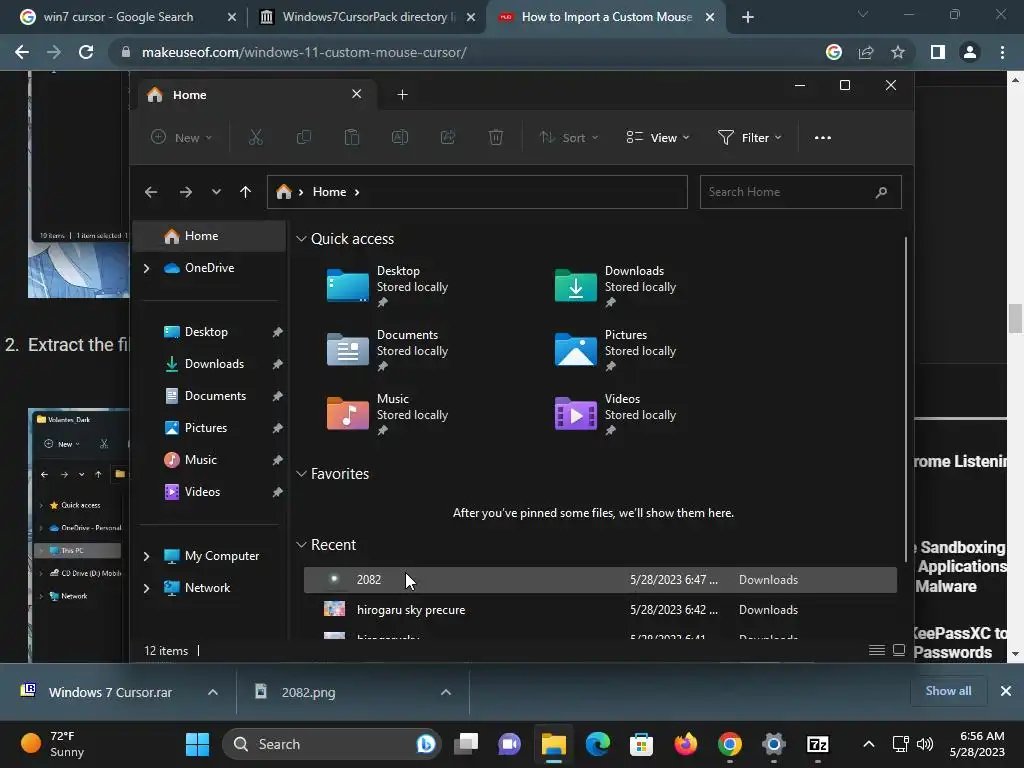Collapse the Quick access section

point(301,239)
